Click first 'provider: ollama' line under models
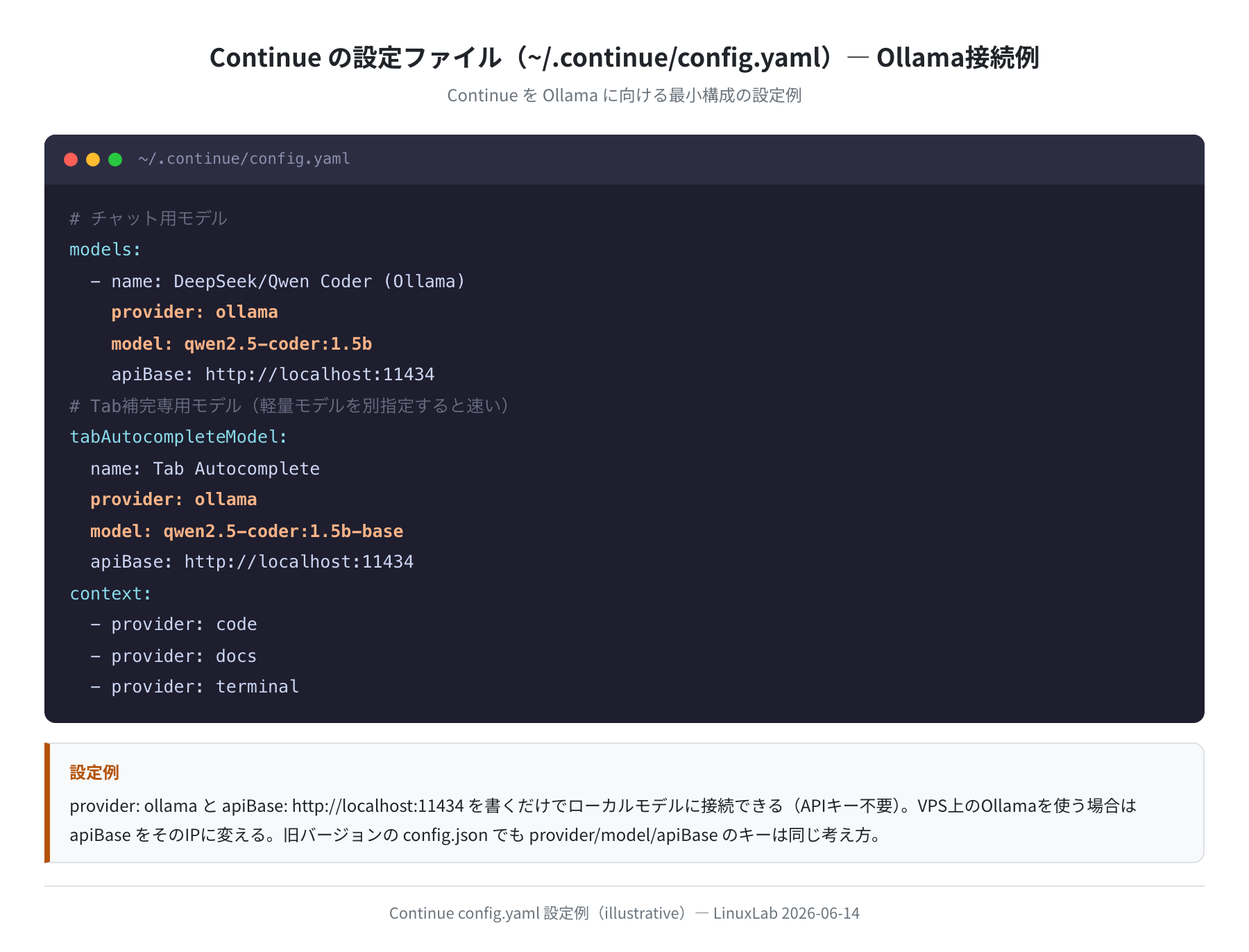The height and width of the screenshot is (952, 1249). [x=194, y=312]
